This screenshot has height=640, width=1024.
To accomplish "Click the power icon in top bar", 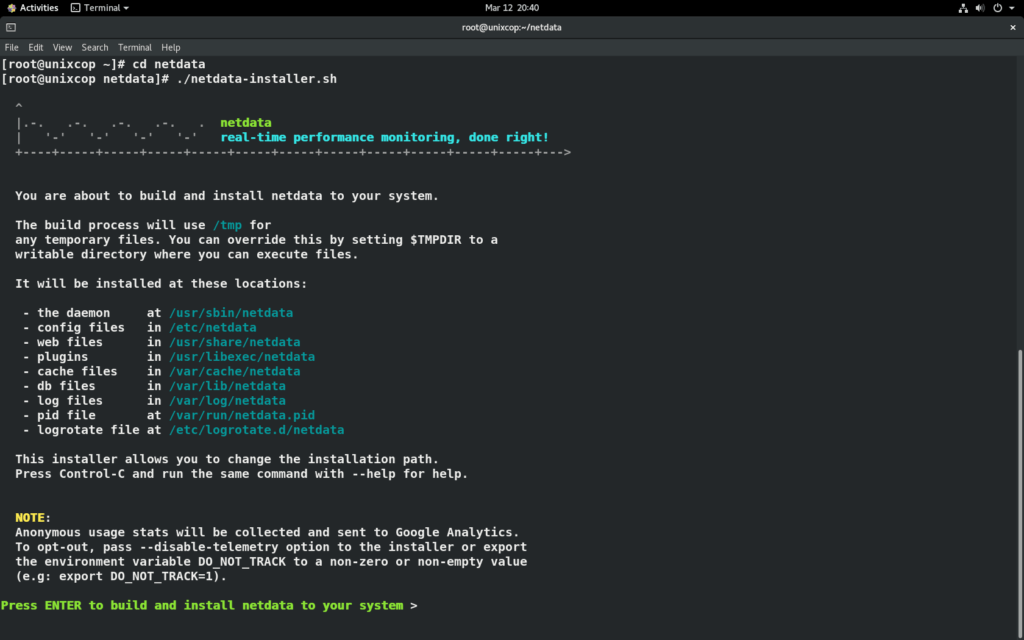I will 998,8.
